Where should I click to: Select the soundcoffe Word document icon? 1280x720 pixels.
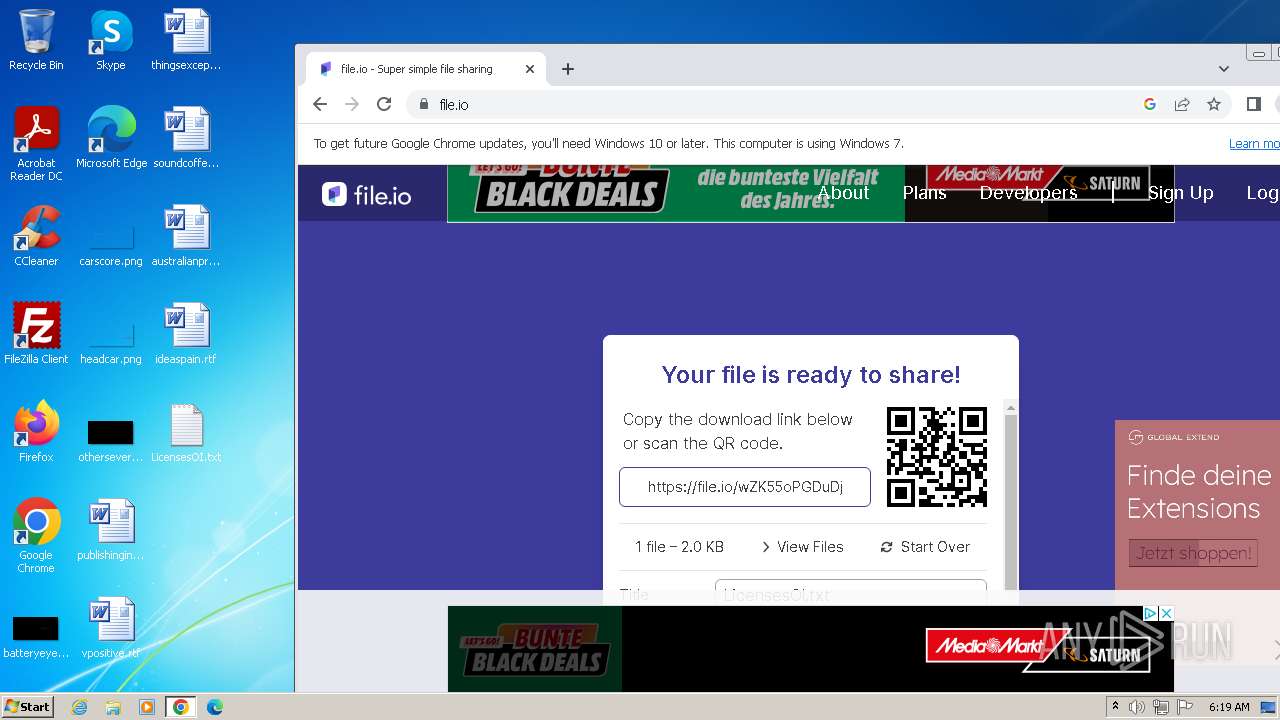coord(186,138)
